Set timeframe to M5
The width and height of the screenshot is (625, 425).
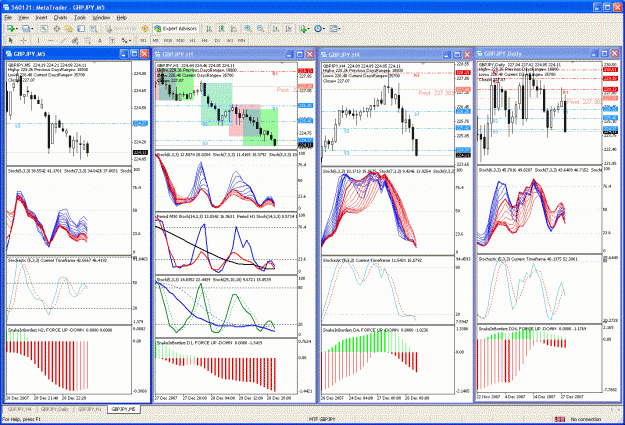click(x=155, y=40)
